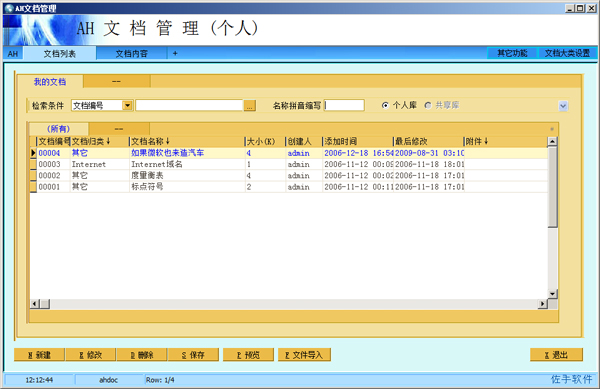Click the vertical scrollbar down arrow

(552, 294)
